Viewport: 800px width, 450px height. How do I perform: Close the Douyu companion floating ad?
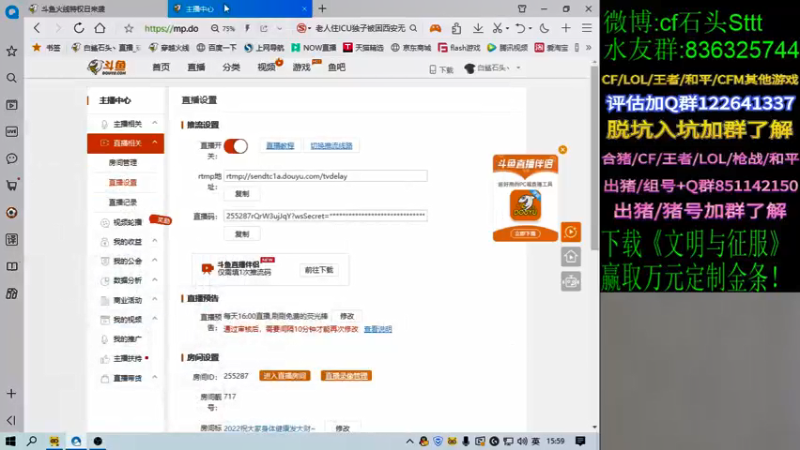click(x=563, y=149)
